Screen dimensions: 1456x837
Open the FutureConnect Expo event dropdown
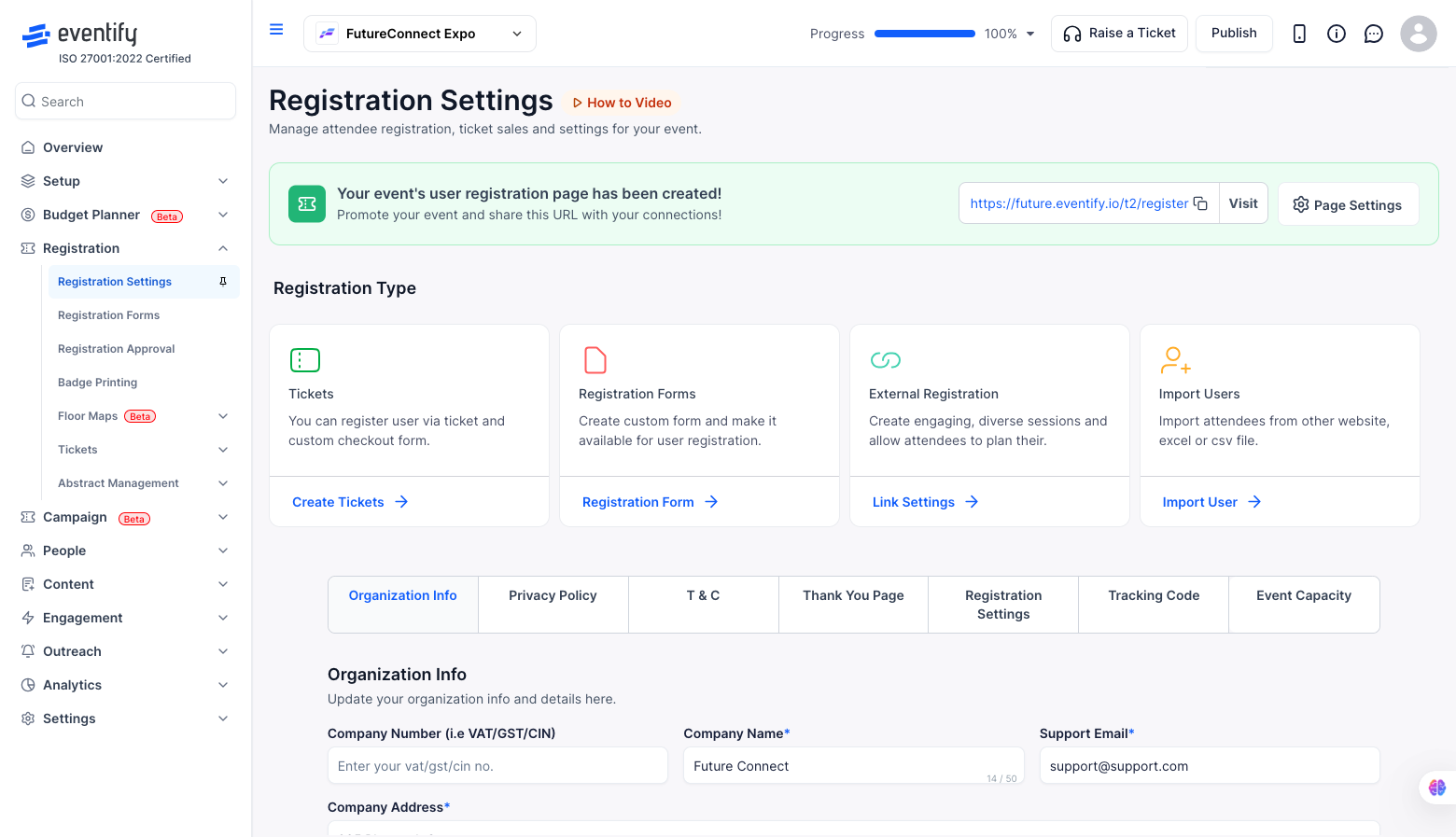click(x=420, y=34)
